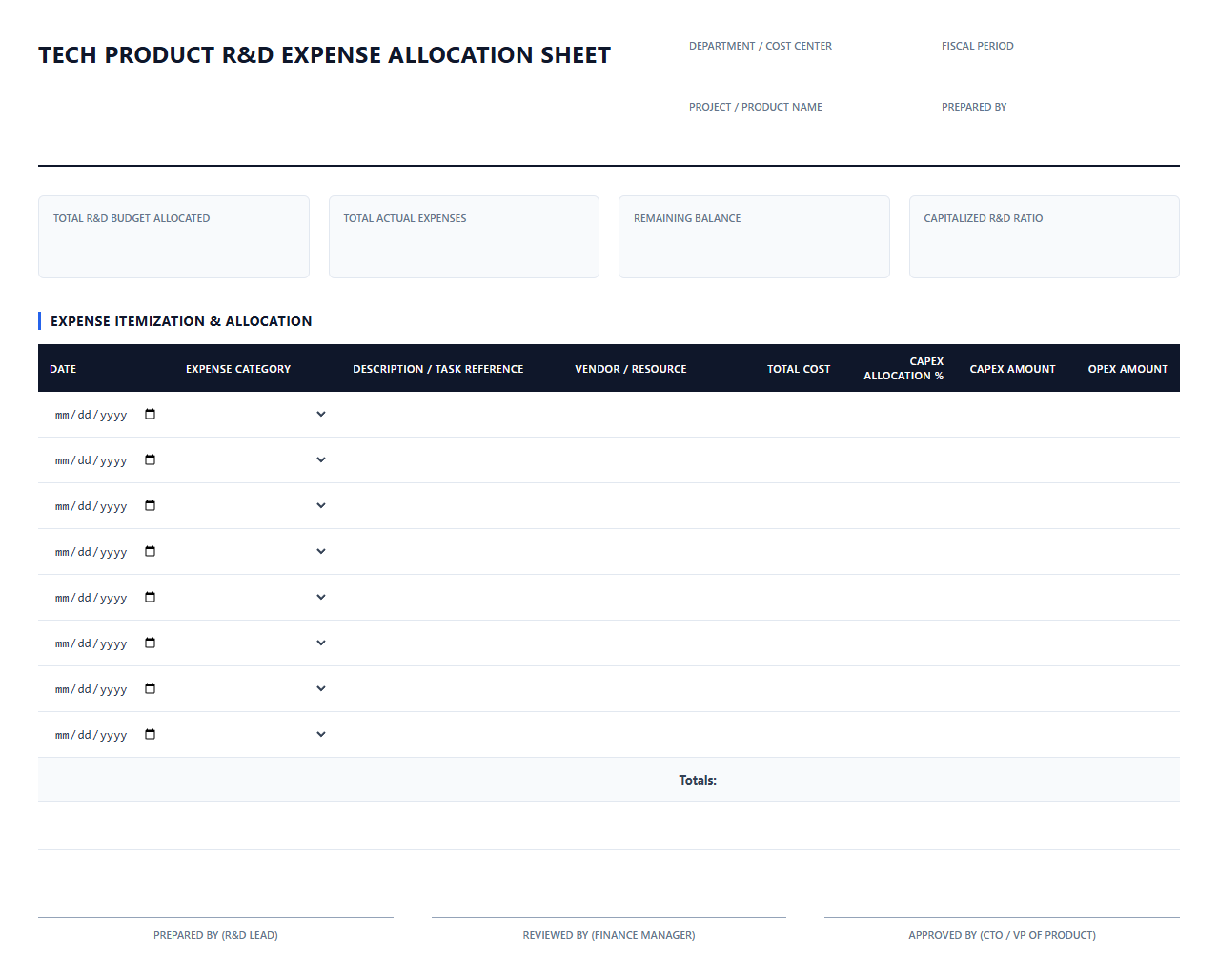
Task: Open the calendar picker in the second expense row
Action: tap(150, 459)
